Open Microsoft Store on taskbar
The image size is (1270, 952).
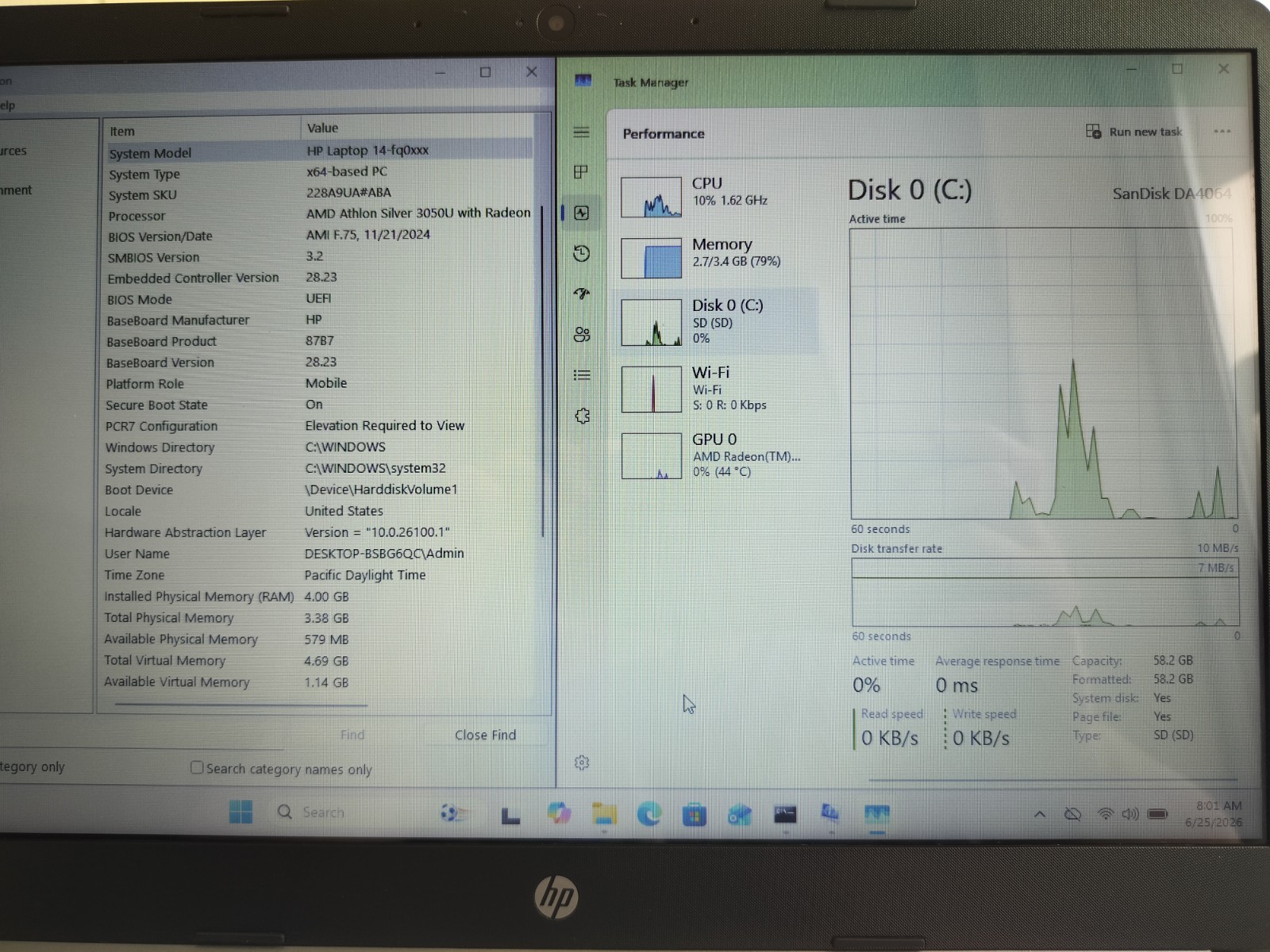(x=695, y=815)
